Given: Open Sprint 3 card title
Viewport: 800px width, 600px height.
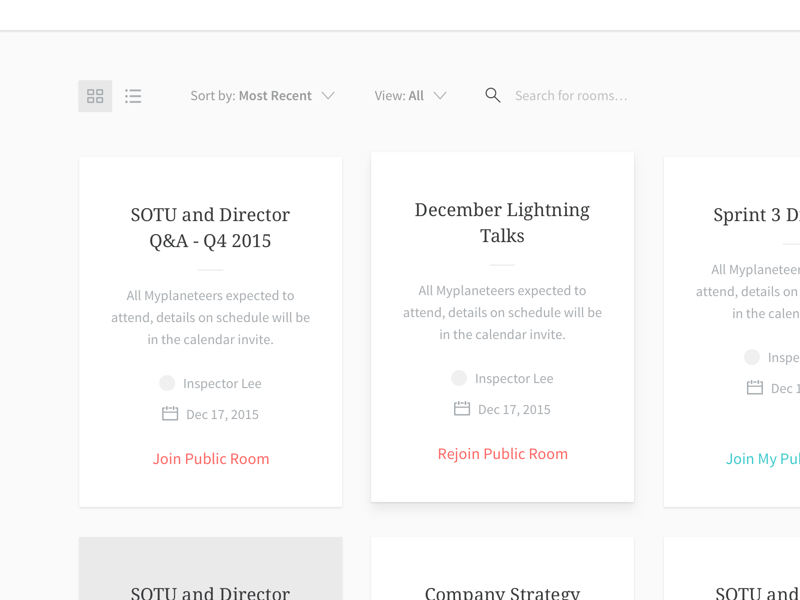Looking at the screenshot, I should tap(756, 215).
